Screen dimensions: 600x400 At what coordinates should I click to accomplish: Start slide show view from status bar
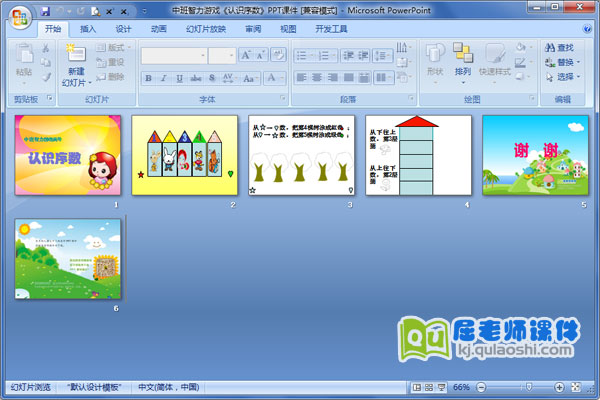[x=442, y=387]
